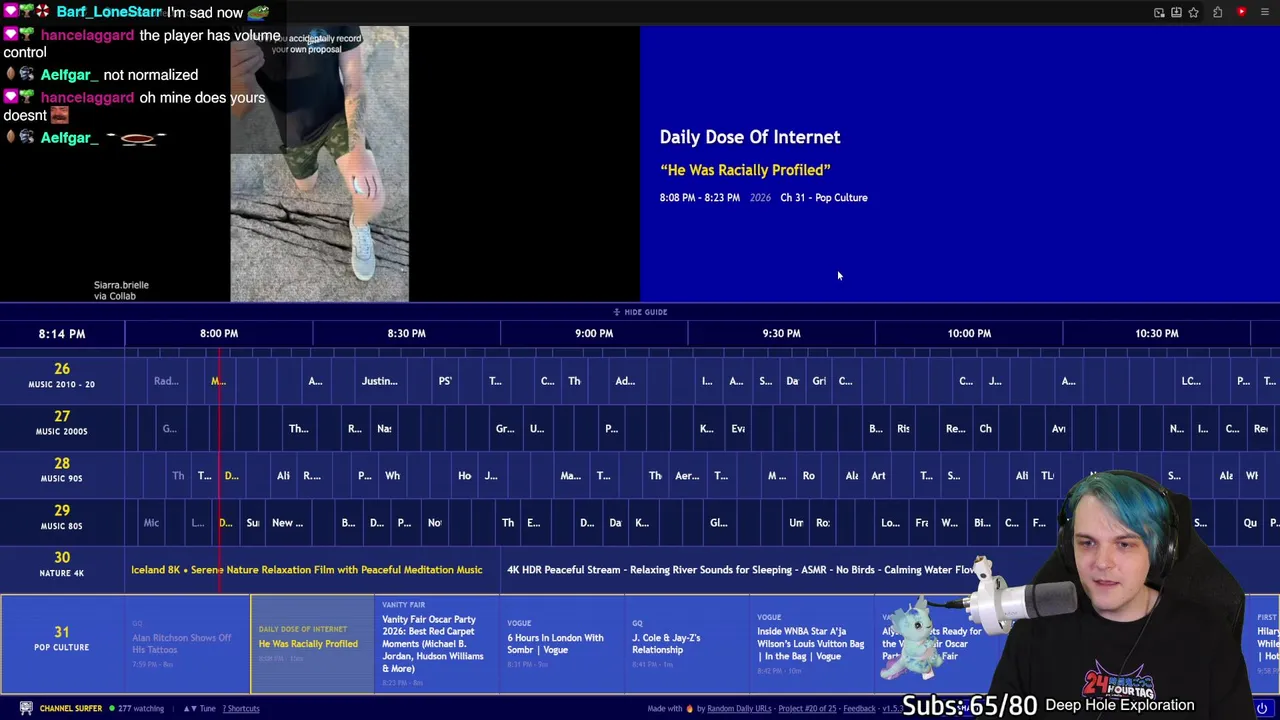Click the 'Ad...' program in channel 26

point(625,381)
